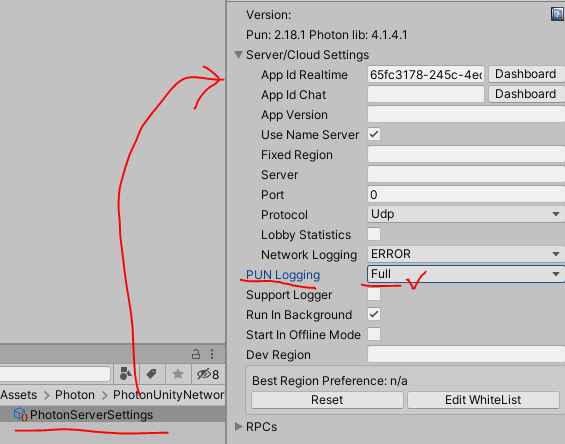Click the Dev Region input field

point(466,354)
